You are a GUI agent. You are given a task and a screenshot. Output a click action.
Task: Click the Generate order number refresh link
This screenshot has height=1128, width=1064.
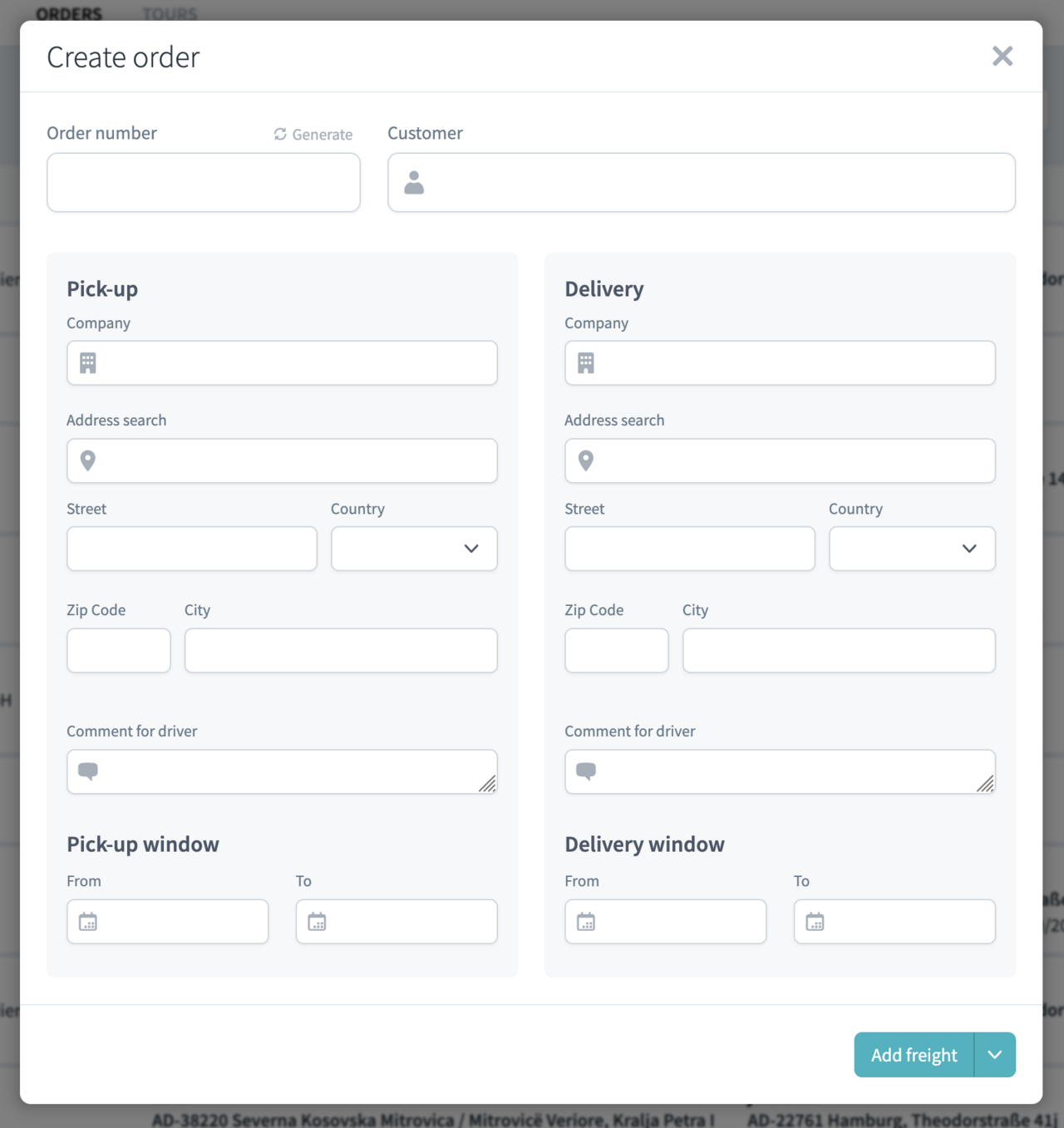pos(313,135)
